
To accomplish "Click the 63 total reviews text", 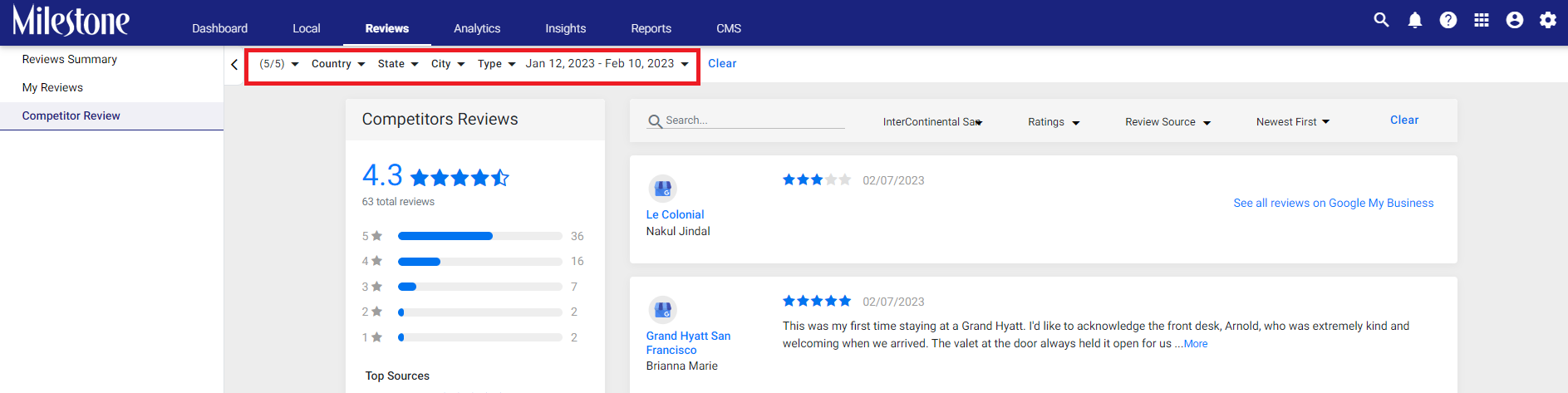I will pos(398,202).
